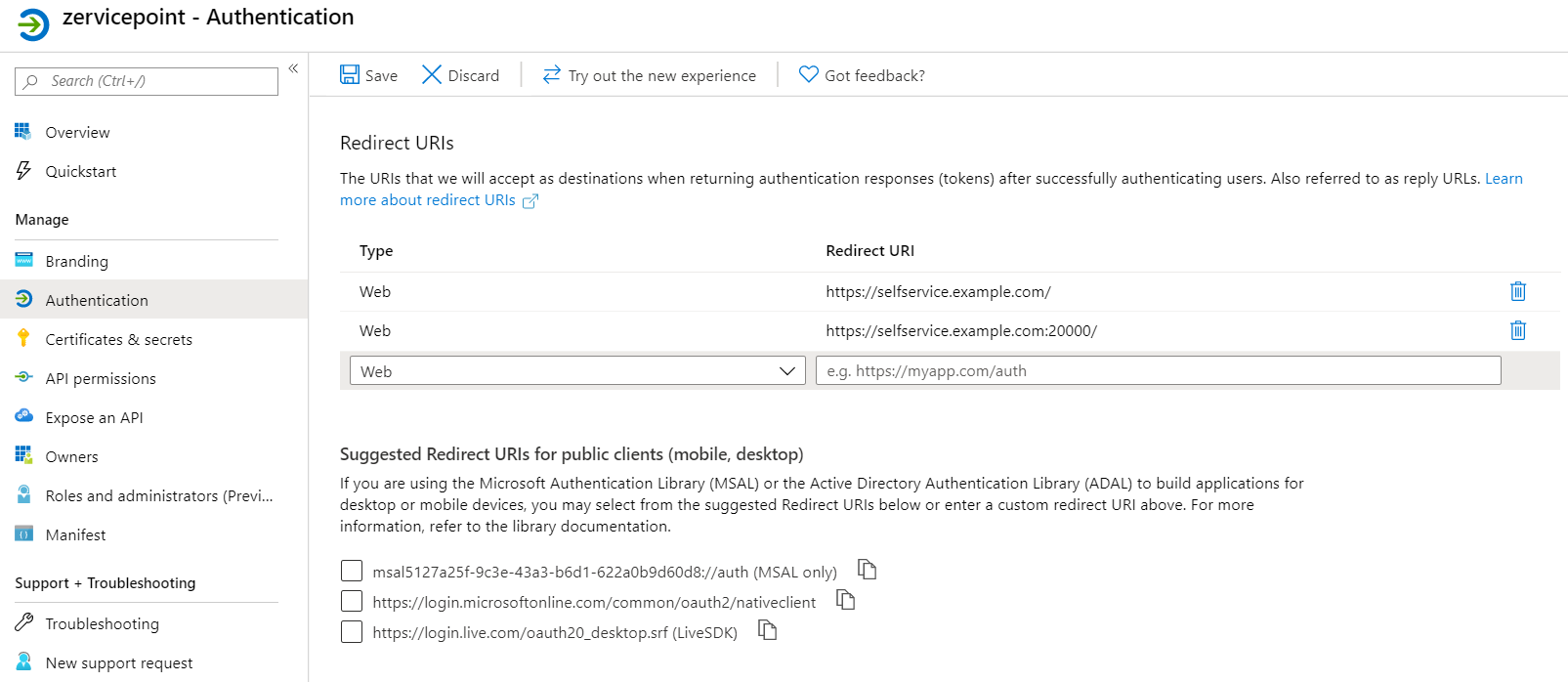Click trash icon for first redirect URI
The image size is (1568, 682).
[x=1517, y=291]
